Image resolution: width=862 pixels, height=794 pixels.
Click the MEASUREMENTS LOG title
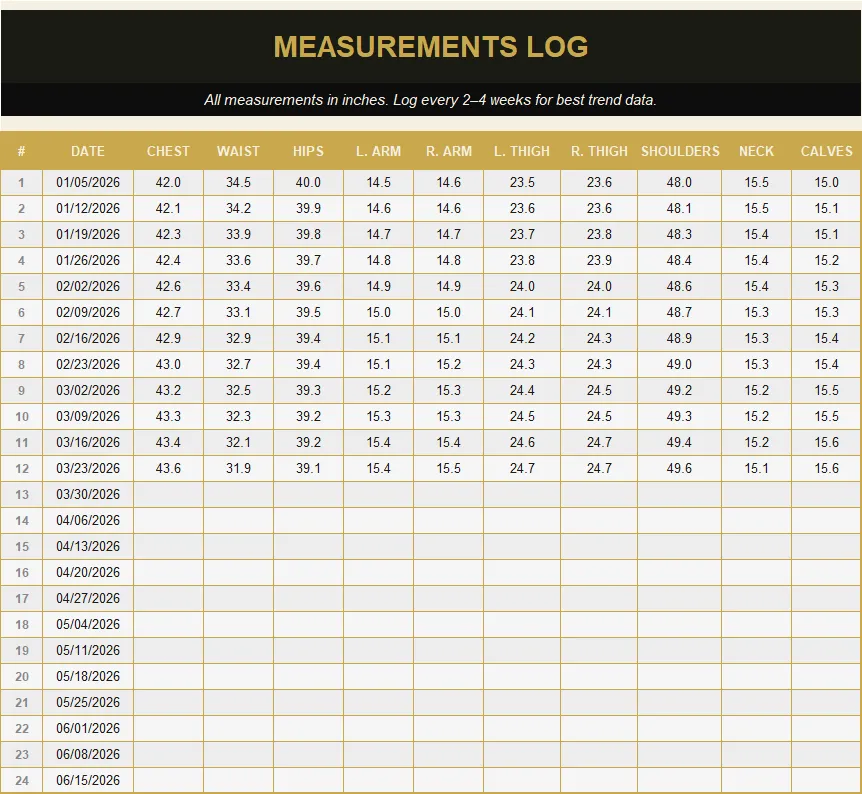(x=431, y=46)
